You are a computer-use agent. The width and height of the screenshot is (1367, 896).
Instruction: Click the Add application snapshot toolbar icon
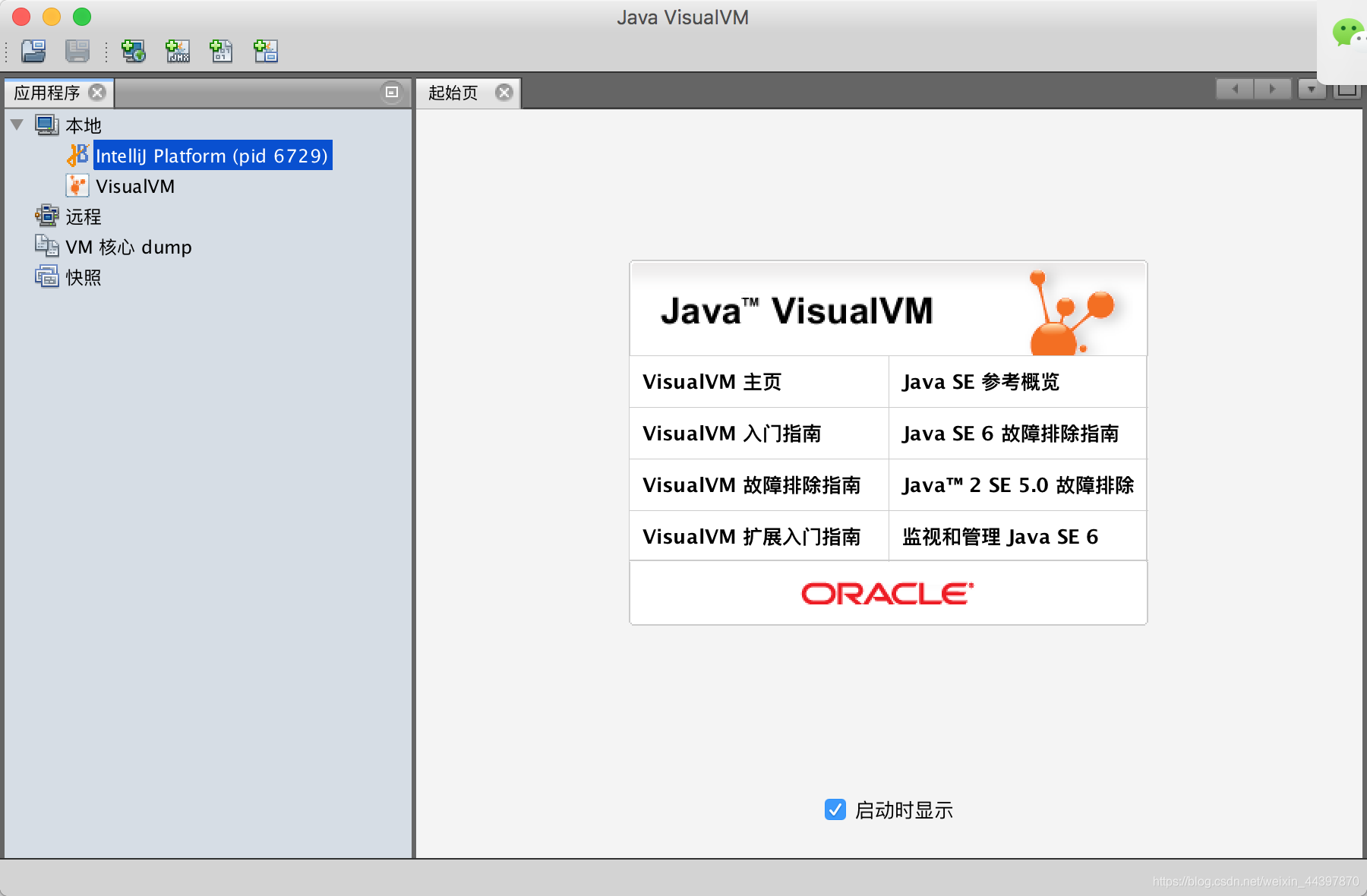[x=266, y=51]
